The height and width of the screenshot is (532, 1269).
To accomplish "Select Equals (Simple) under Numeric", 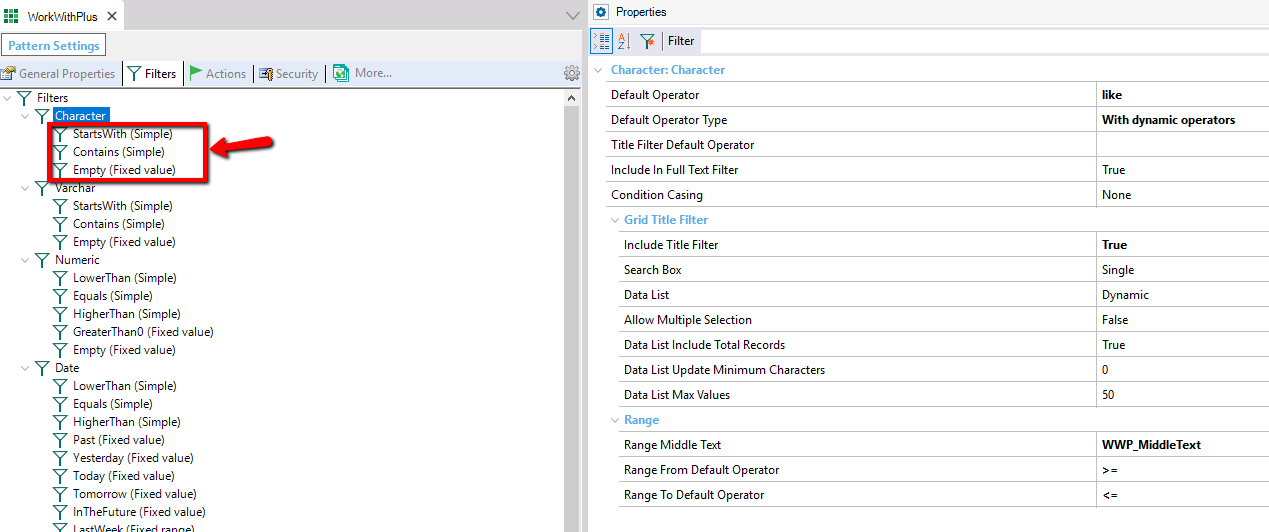I will 113,296.
